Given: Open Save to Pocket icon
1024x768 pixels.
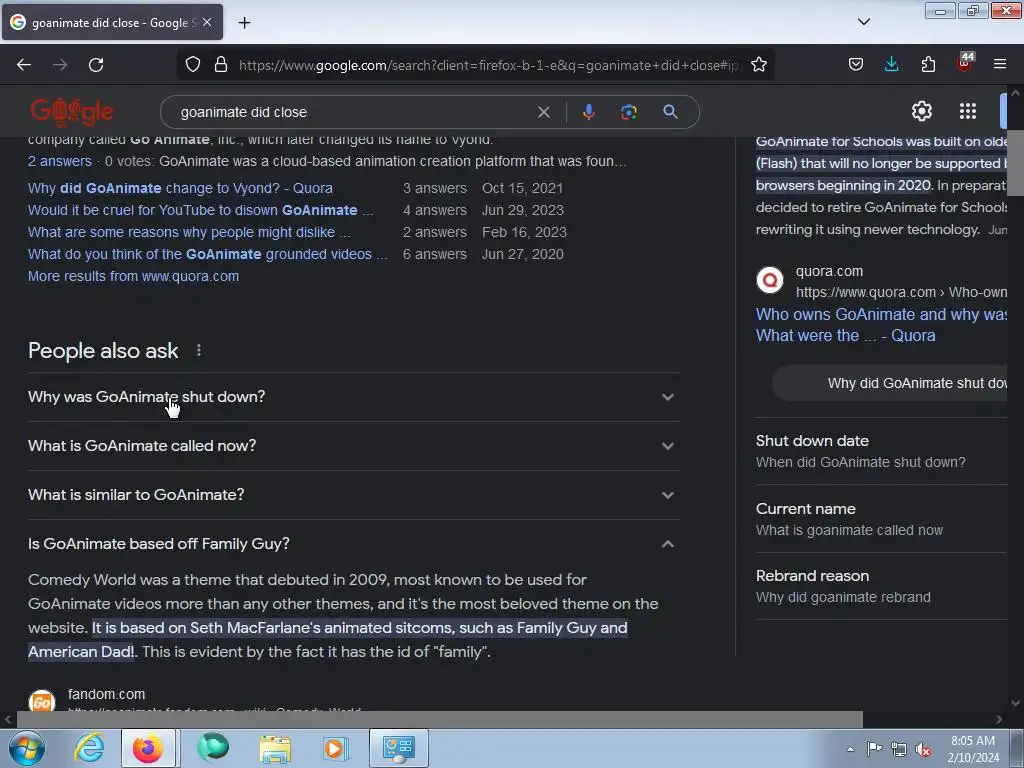Looking at the screenshot, I should tap(856, 65).
